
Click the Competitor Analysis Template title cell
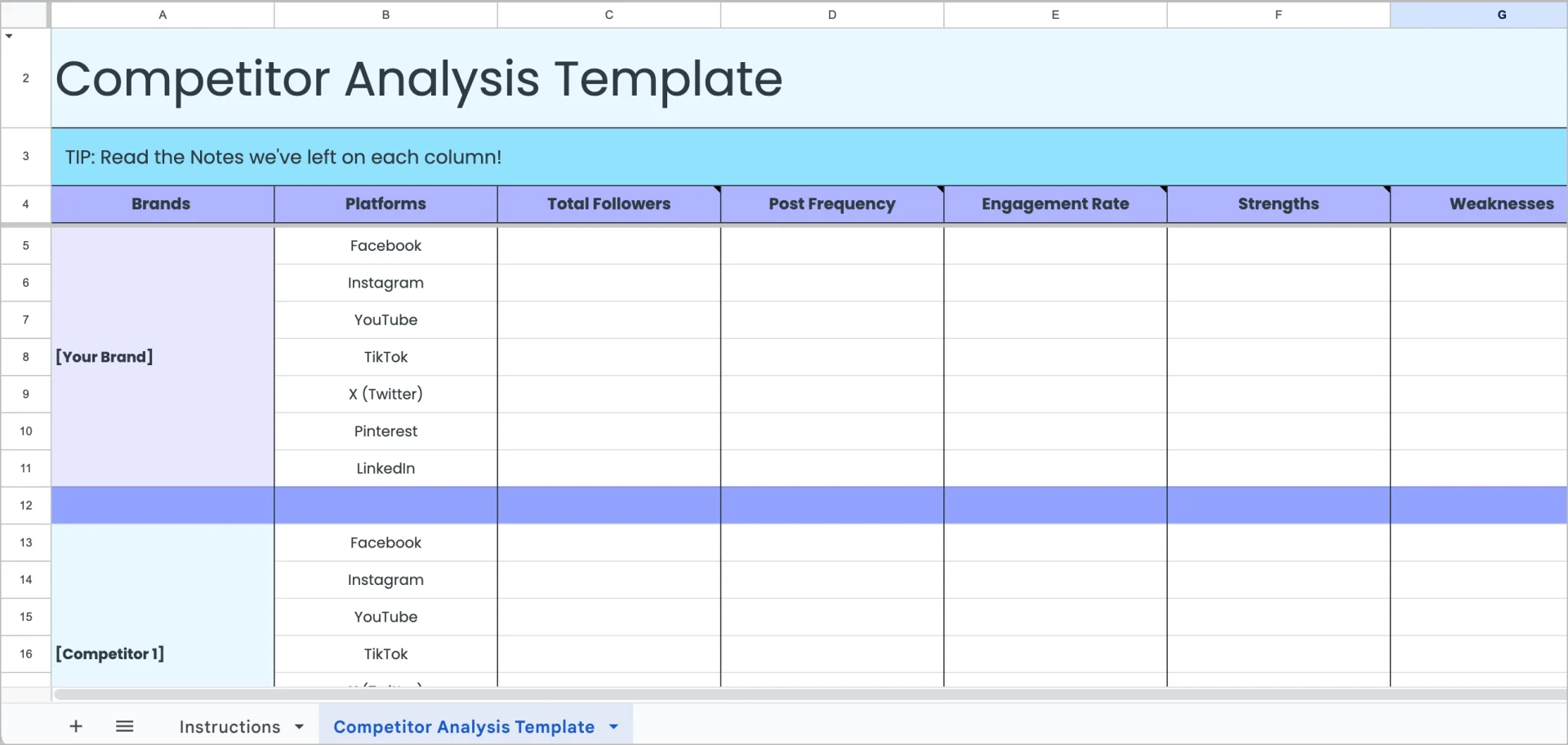[x=418, y=79]
